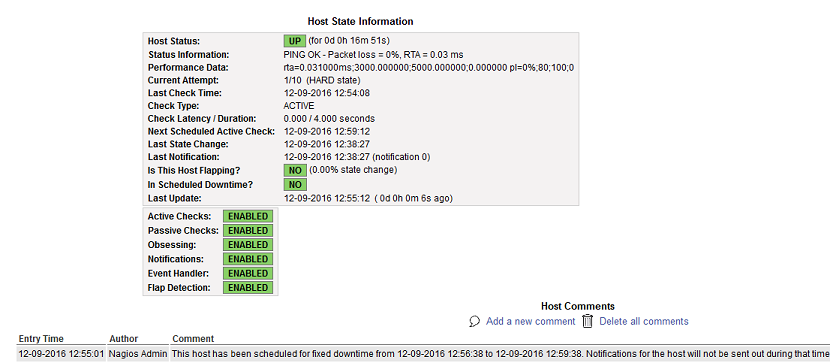Click the Host State Information heading
The width and height of the screenshot is (830, 363).
pyautogui.click(x=360, y=22)
